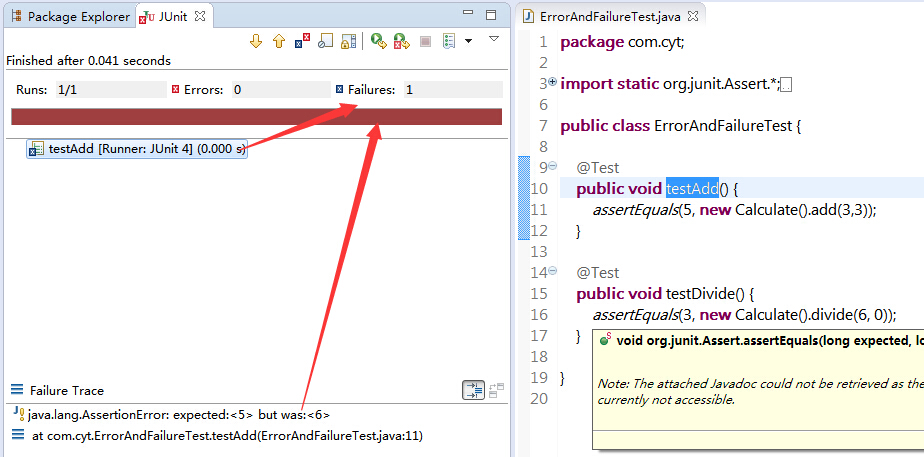Click the blue Failures indicator icon
The image size is (924, 457).
pos(339,90)
